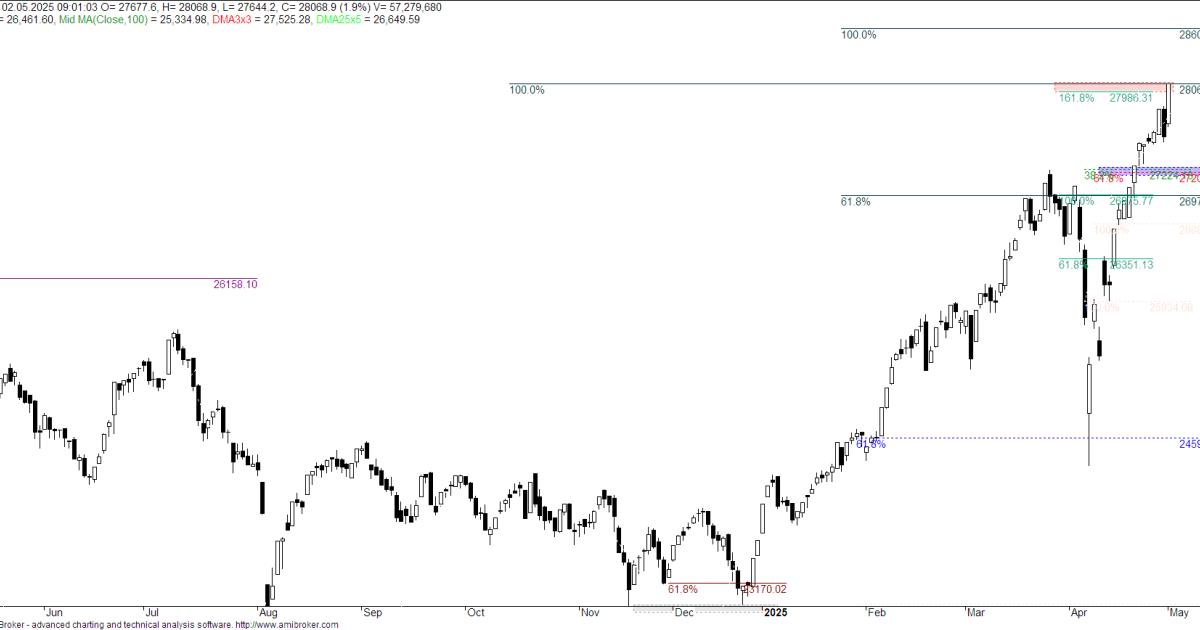Screen dimensions: 1200x630
Task: Click the 23170.02 red low price label
Action: point(765,589)
